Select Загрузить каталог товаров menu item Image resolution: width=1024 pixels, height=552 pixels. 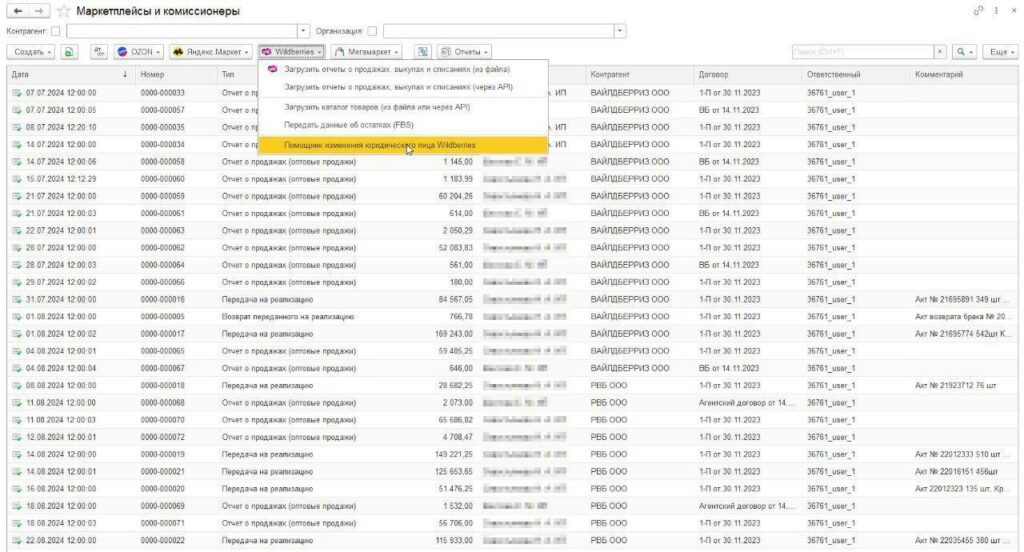pyautogui.click(x=377, y=106)
